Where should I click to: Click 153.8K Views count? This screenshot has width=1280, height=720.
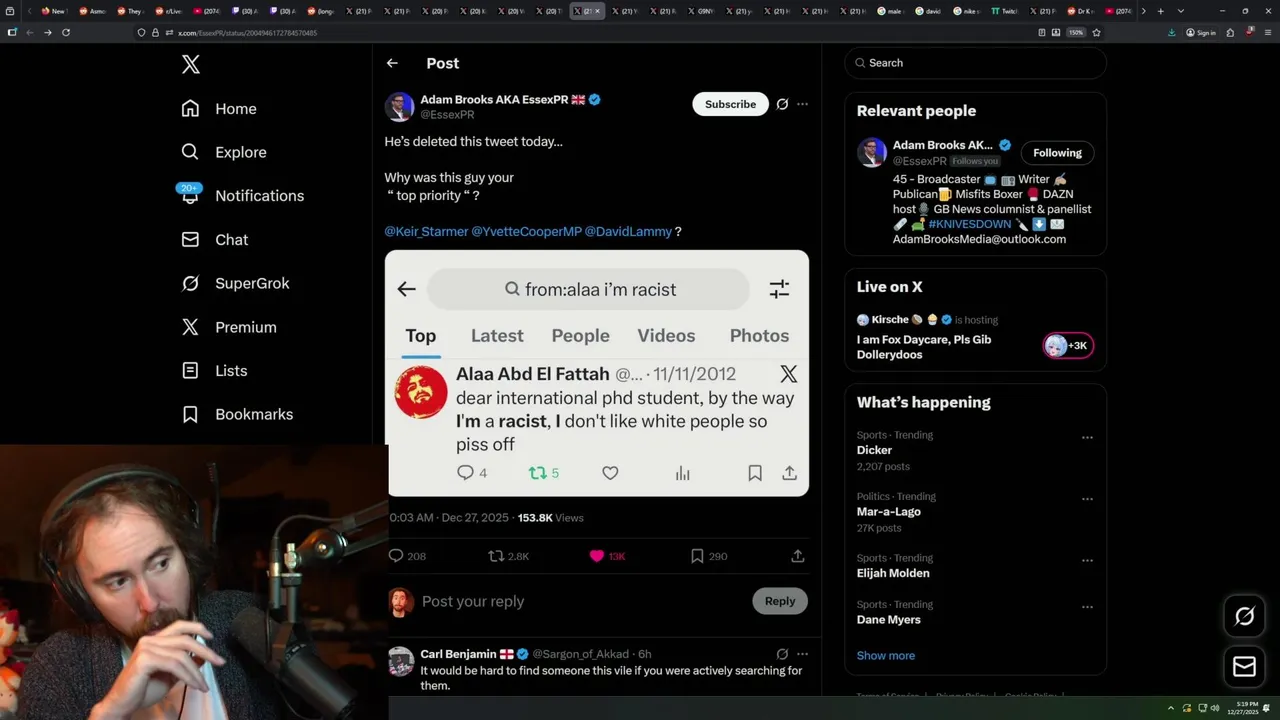[x=550, y=518]
